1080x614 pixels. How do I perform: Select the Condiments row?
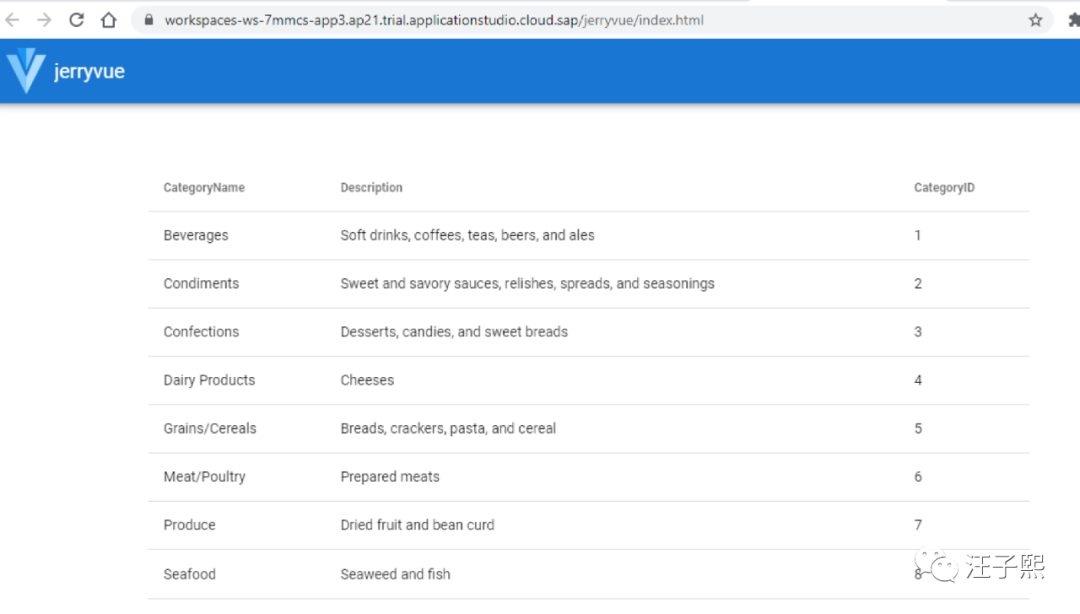[201, 284]
